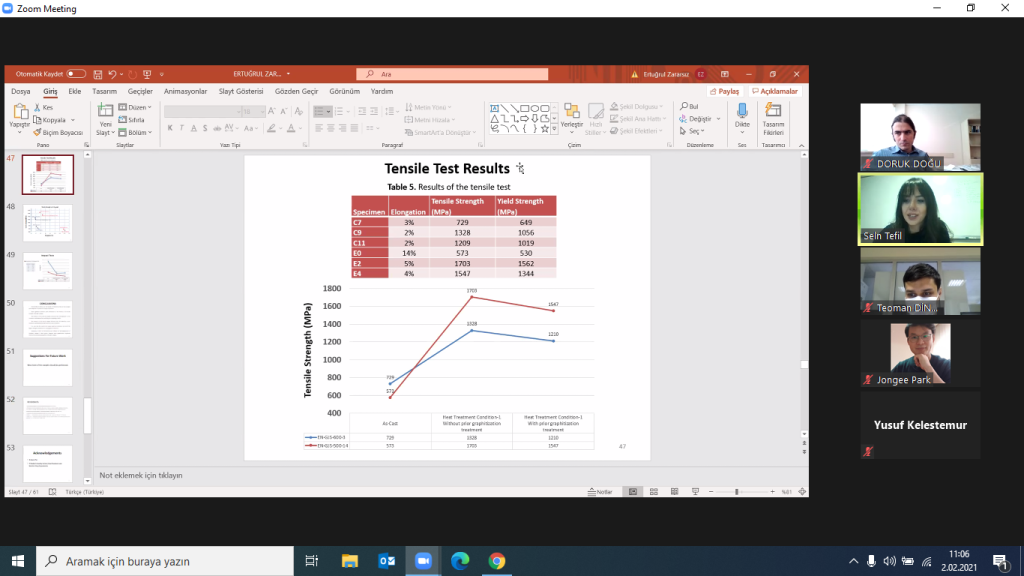Switch to Slide Sorter view in status bar

click(651, 492)
